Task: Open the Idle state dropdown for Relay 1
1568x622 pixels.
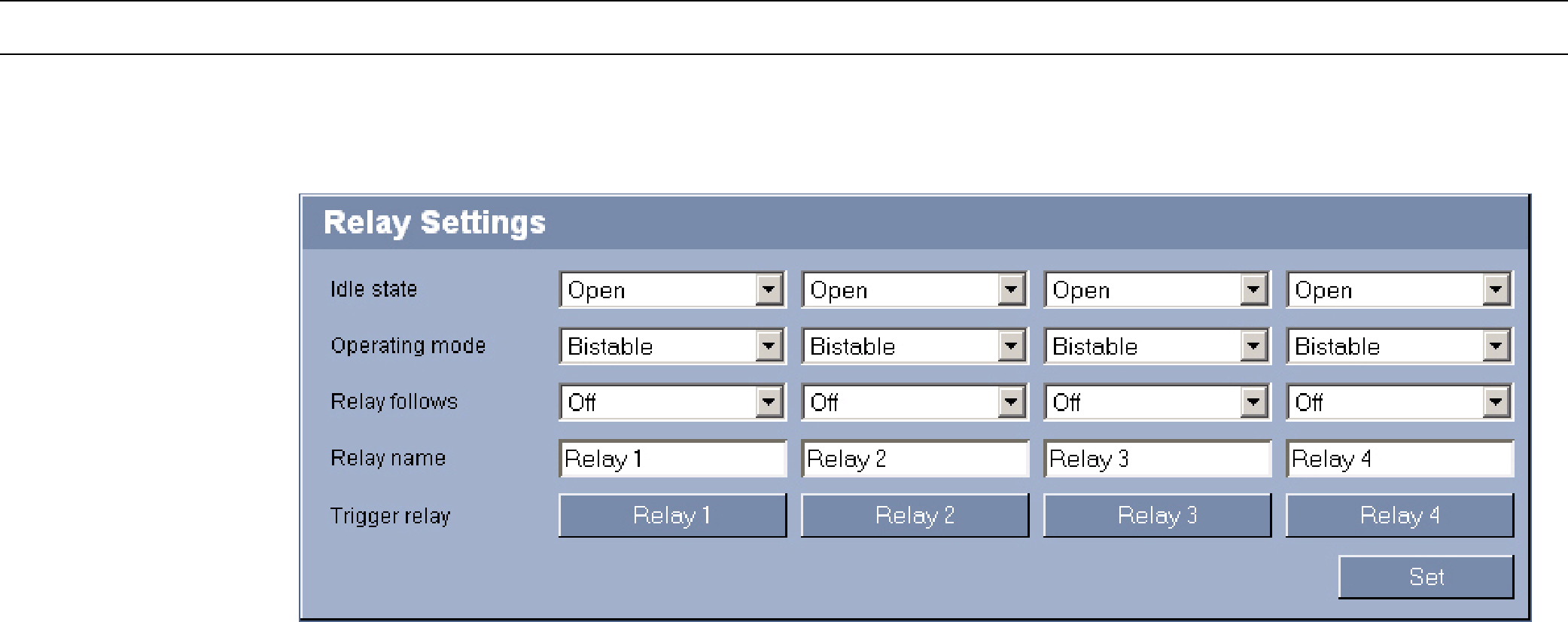Action: [x=672, y=290]
